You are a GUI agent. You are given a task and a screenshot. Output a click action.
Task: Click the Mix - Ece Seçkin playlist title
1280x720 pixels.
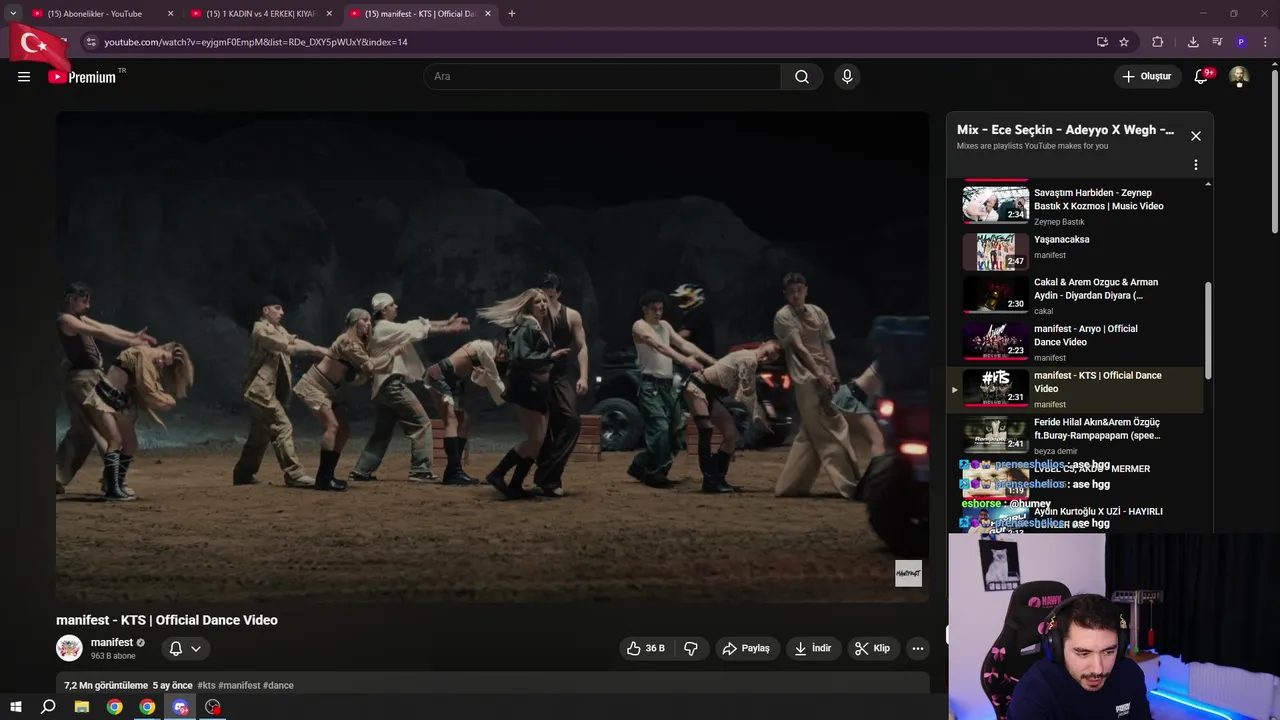1065,130
